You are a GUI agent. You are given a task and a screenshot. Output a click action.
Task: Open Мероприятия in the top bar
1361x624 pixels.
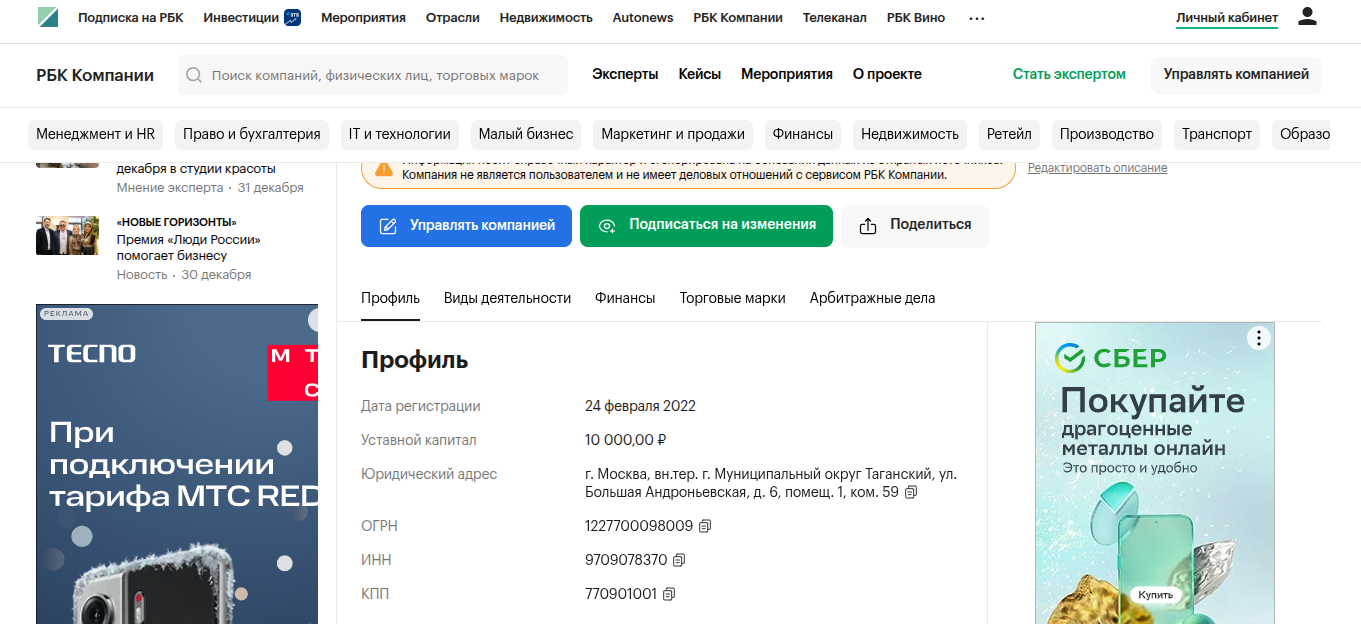[x=364, y=18]
